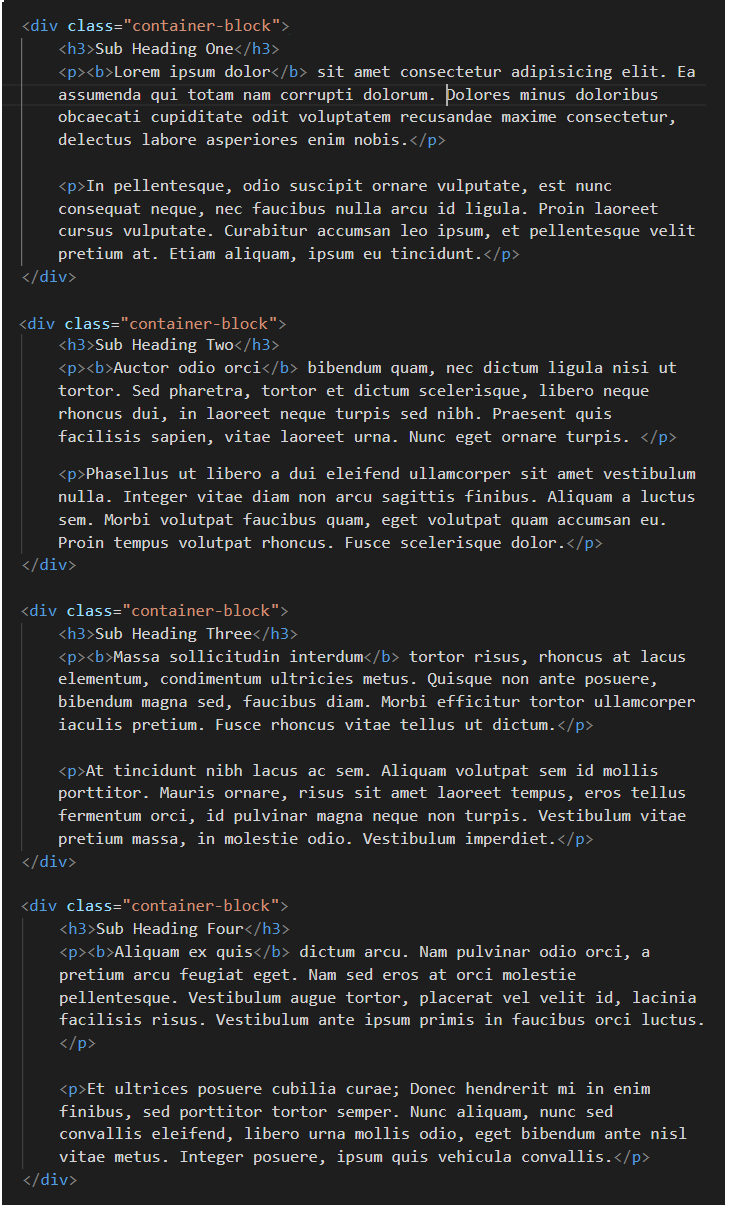
Task: Click the bold text "Lorem ipsum dolor"
Action: click(191, 72)
